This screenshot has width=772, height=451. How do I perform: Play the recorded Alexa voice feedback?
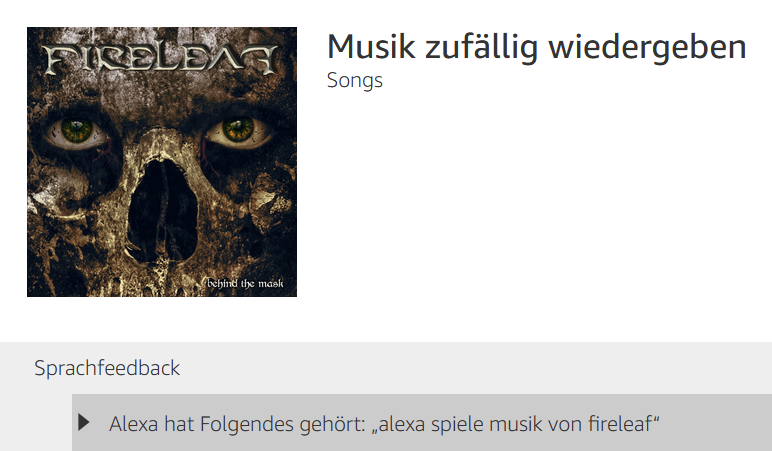(84, 422)
